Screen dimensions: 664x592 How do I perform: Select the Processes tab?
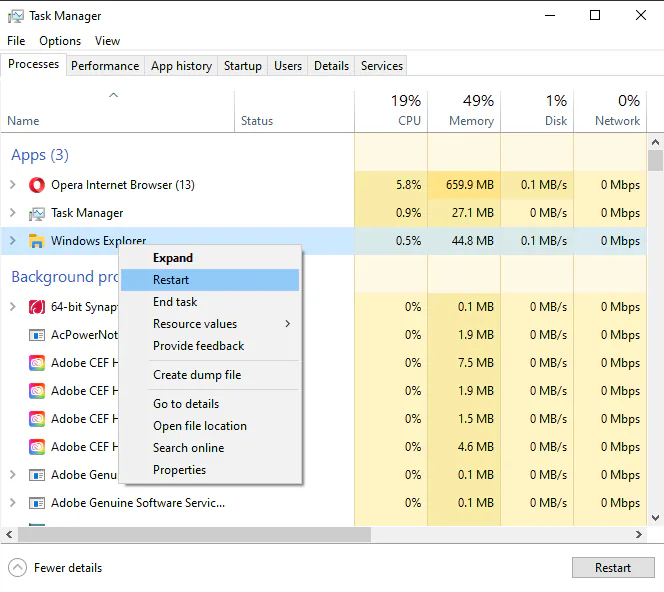33,64
